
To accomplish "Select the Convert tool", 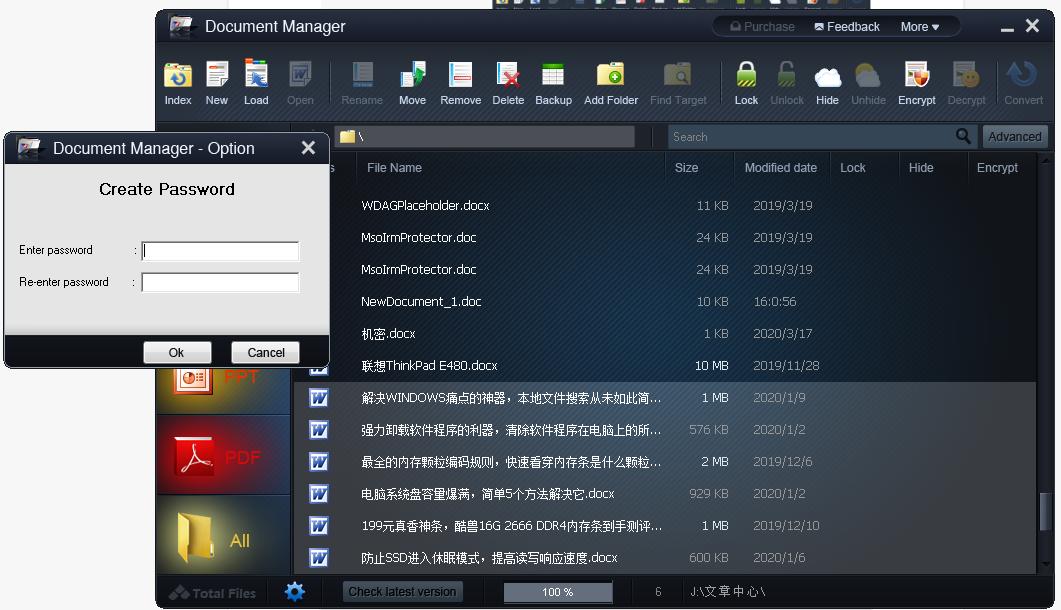I will point(1022,82).
